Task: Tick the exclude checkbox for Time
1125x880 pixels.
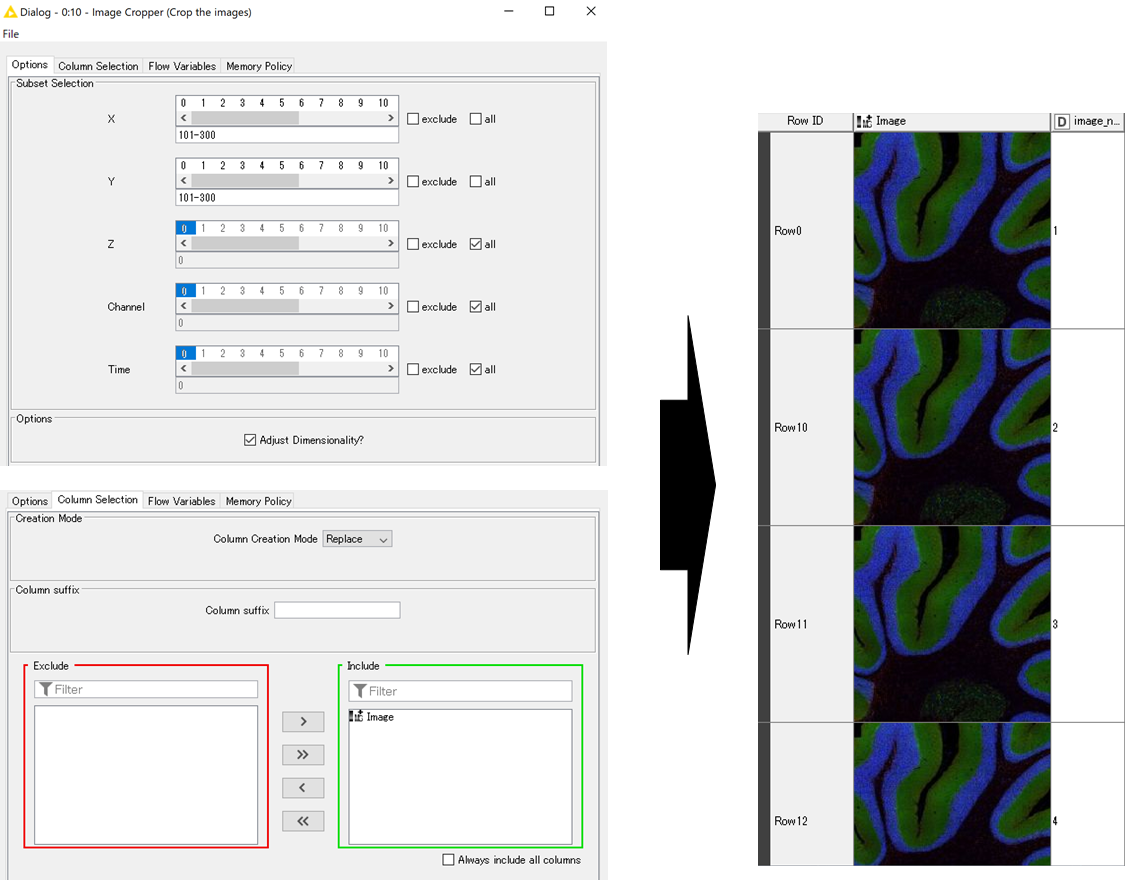Action: 413,369
